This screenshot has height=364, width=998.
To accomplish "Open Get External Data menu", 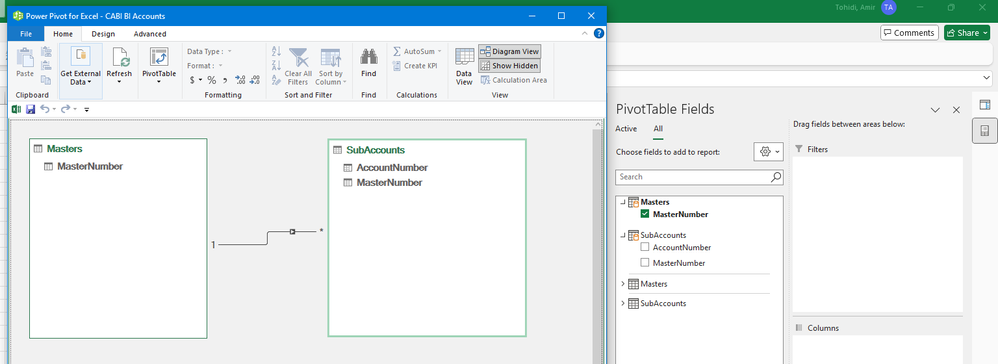I will click(x=80, y=66).
